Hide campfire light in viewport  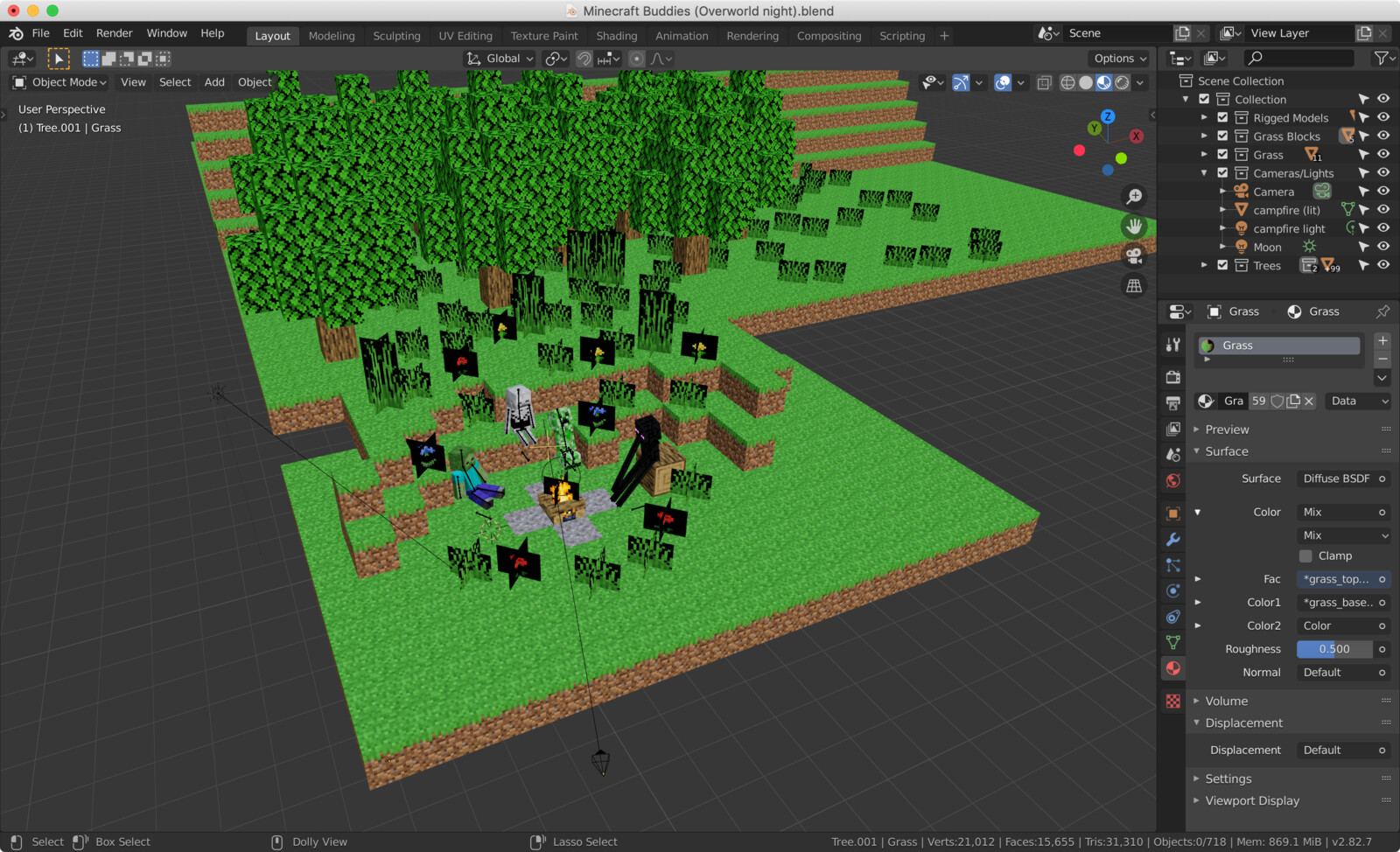[x=1383, y=228]
